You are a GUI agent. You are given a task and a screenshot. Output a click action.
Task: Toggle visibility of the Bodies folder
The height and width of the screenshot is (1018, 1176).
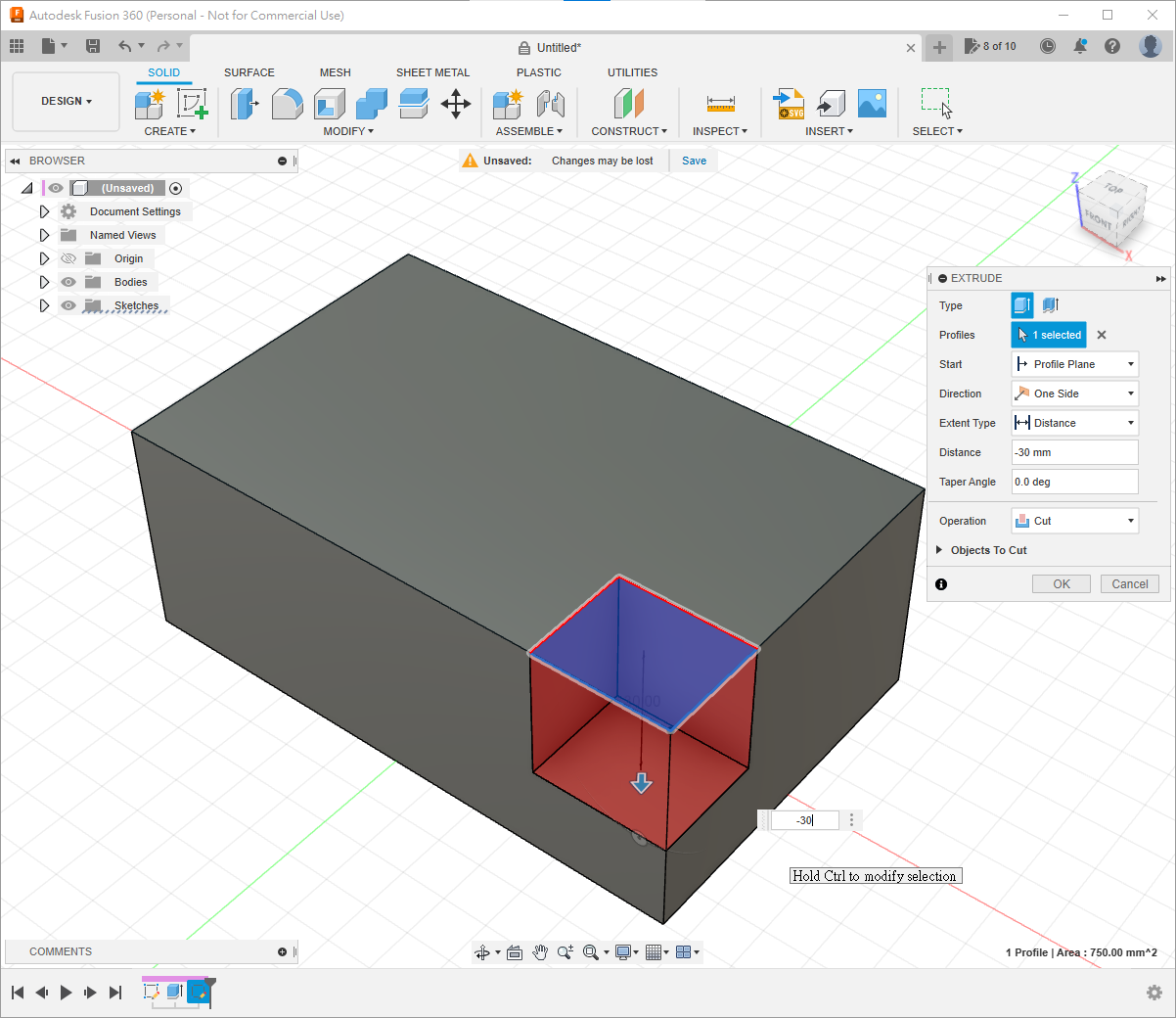(68, 282)
